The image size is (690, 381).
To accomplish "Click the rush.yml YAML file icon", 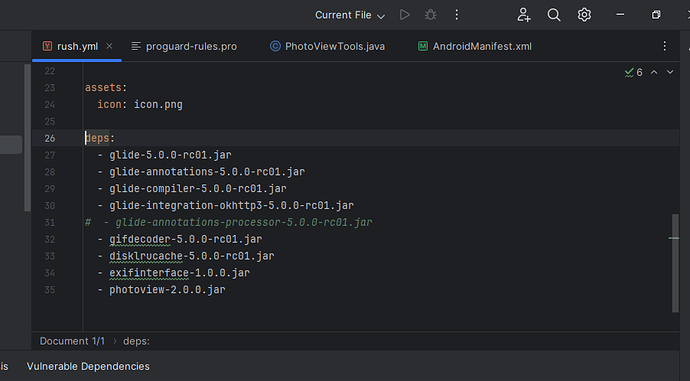I will tap(47, 46).
